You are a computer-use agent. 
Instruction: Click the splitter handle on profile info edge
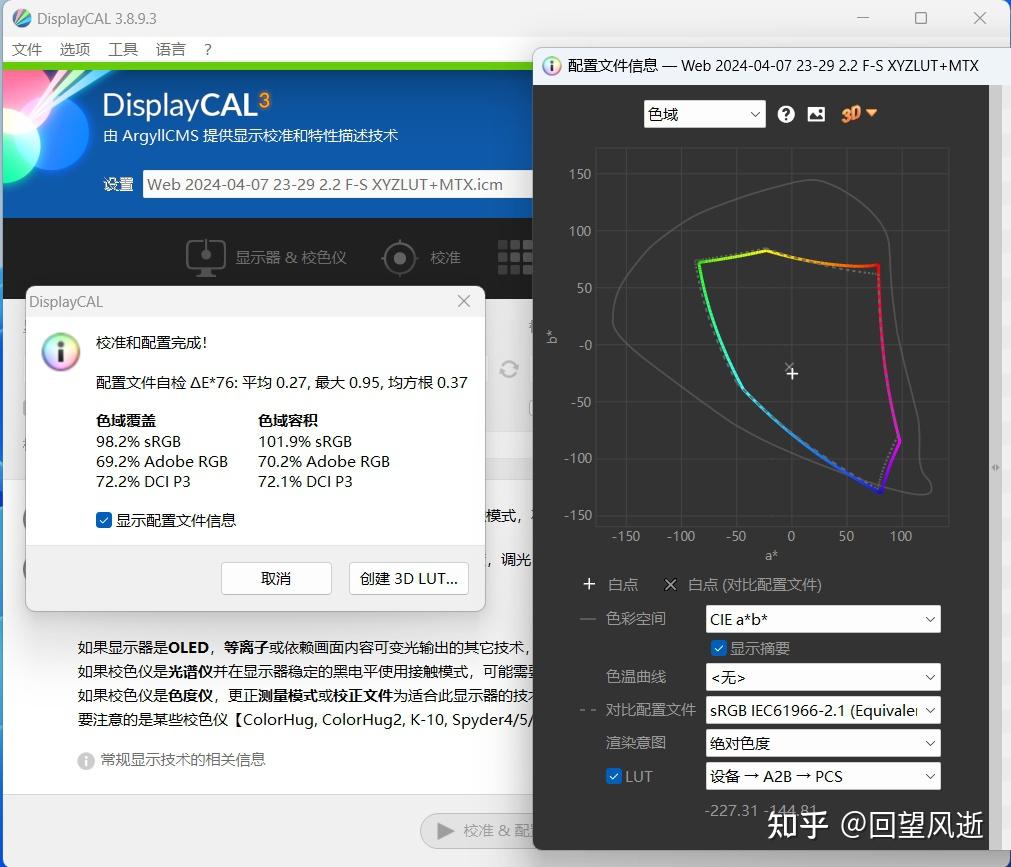(996, 467)
